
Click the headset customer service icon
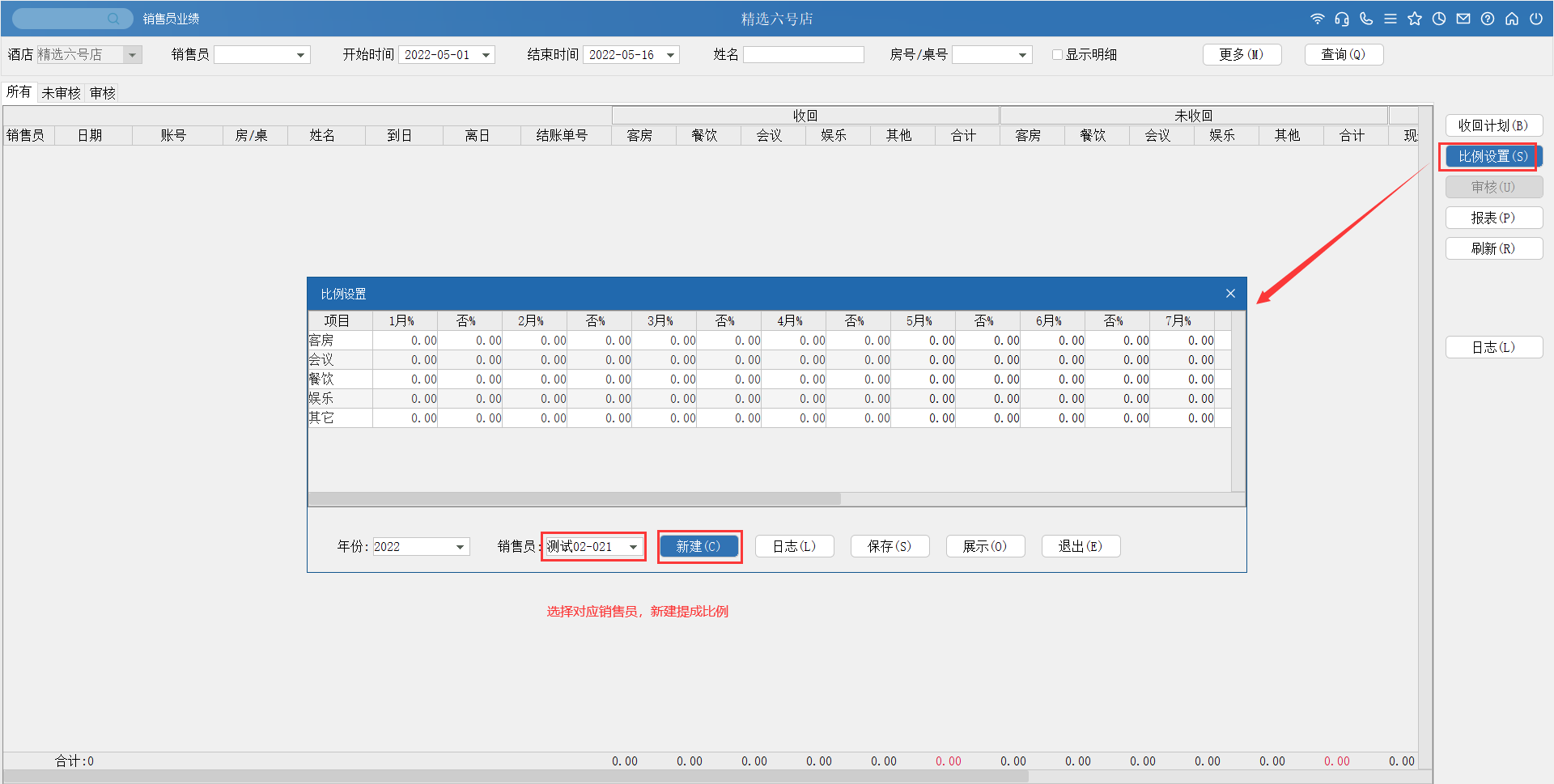1342,19
